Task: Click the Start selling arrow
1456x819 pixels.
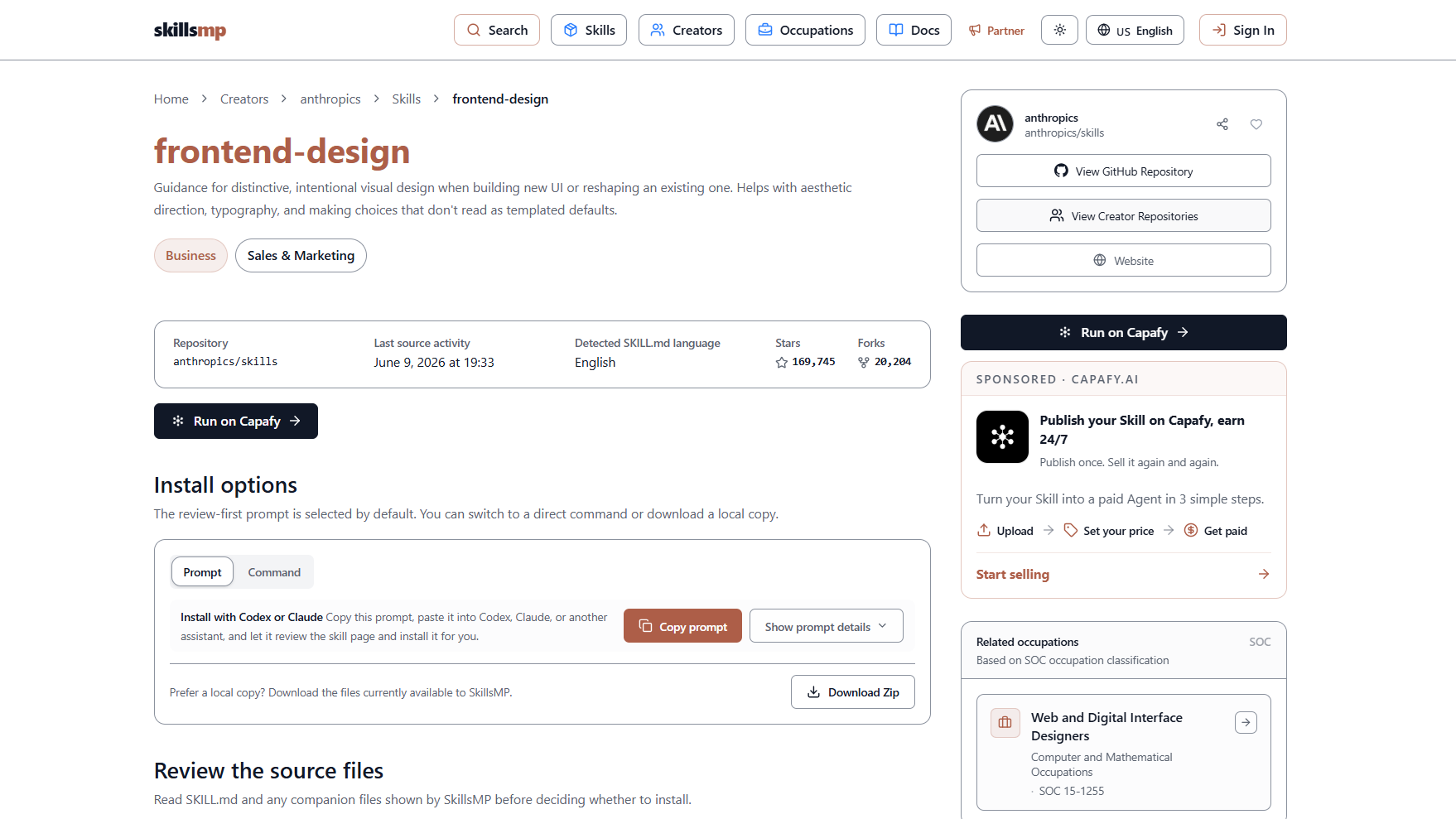Action: [x=1263, y=574]
